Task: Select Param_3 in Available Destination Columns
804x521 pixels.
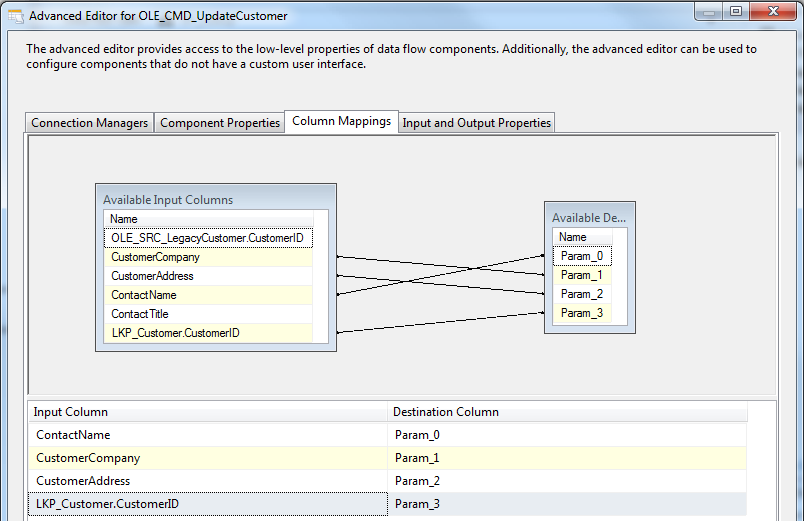Action: (582, 313)
